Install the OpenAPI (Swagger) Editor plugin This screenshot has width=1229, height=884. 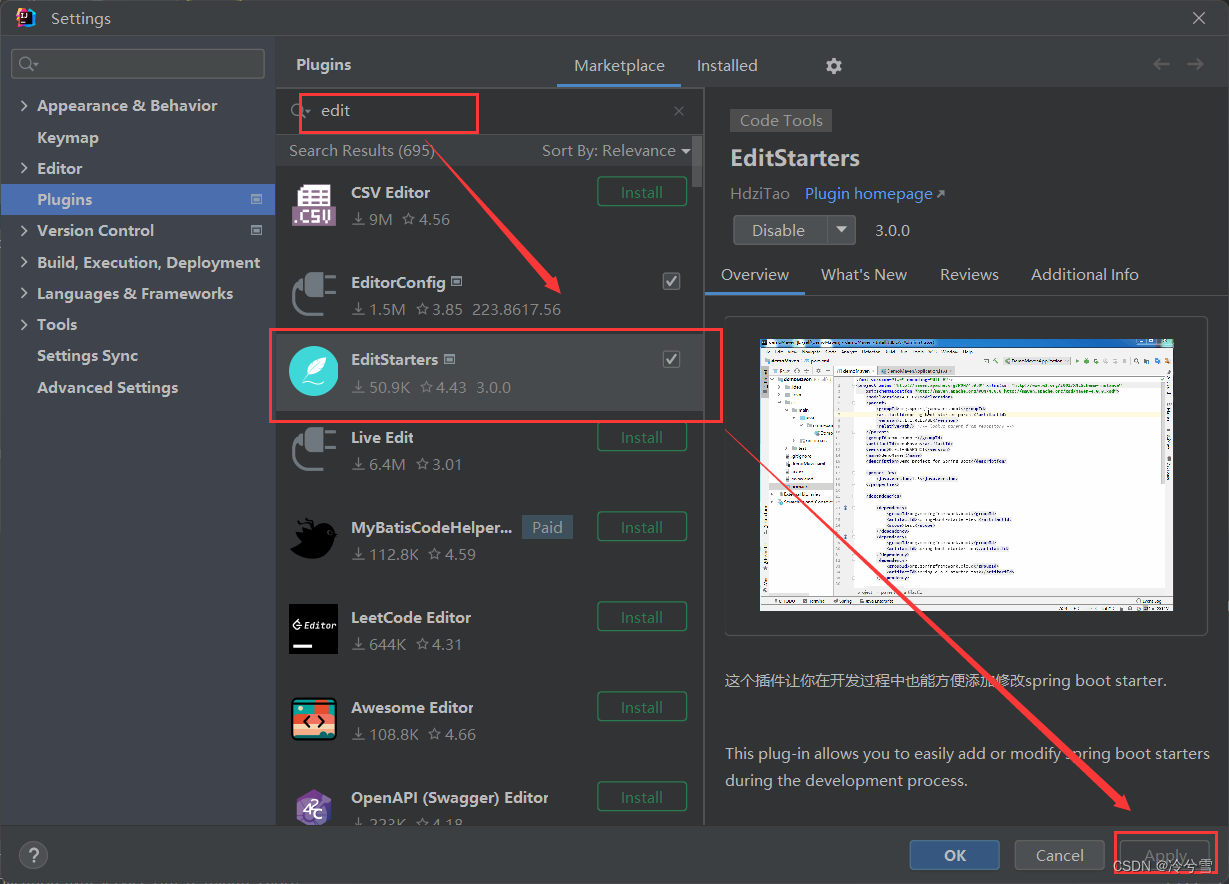(x=642, y=797)
